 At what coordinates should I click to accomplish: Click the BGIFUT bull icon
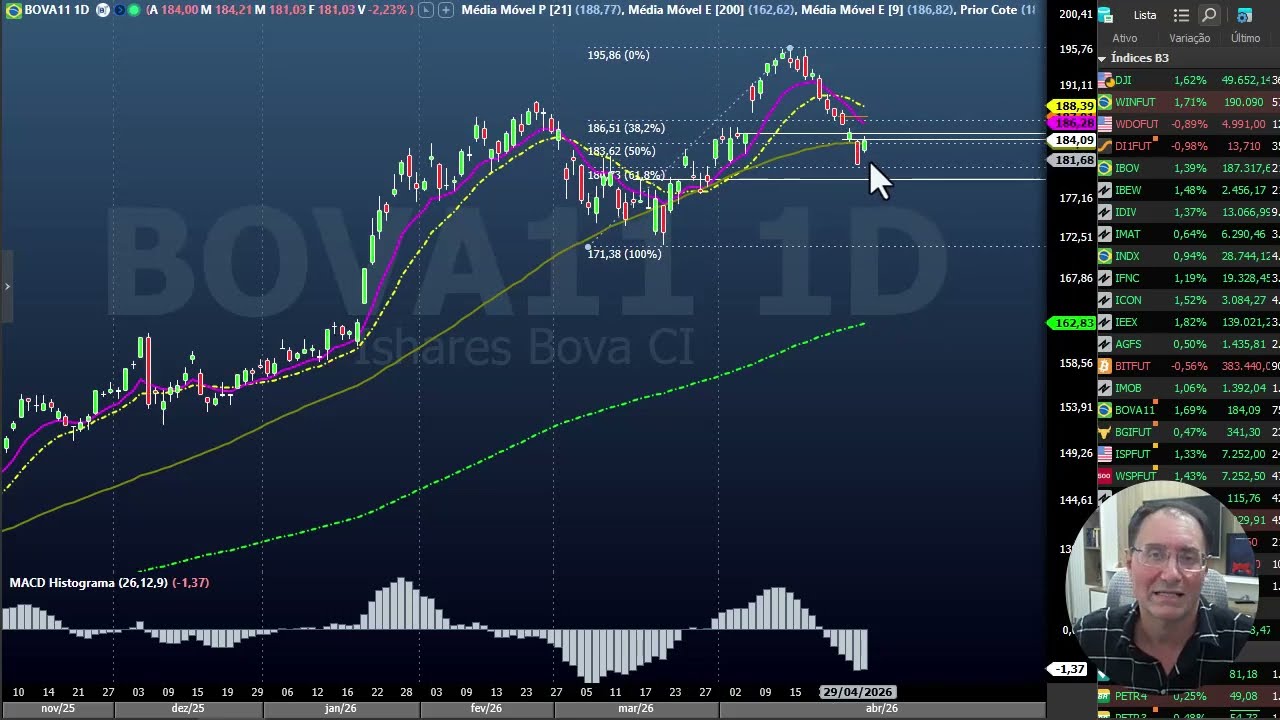[x=1105, y=432]
